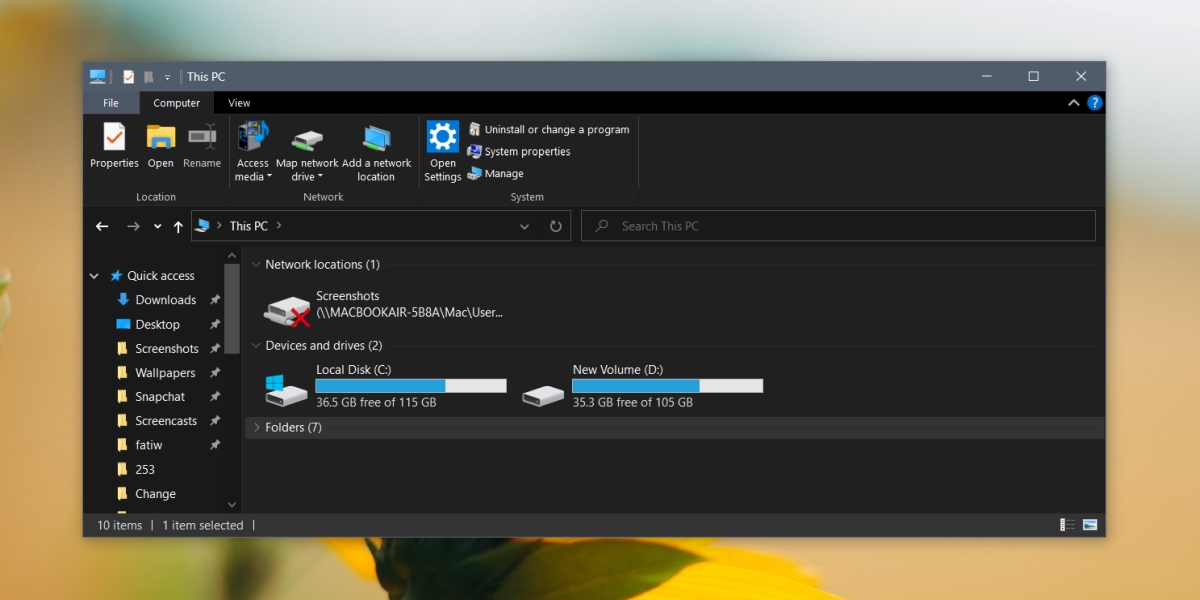
Task: Open Downloads in Quick access
Action: pyautogui.click(x=165, y=300)
